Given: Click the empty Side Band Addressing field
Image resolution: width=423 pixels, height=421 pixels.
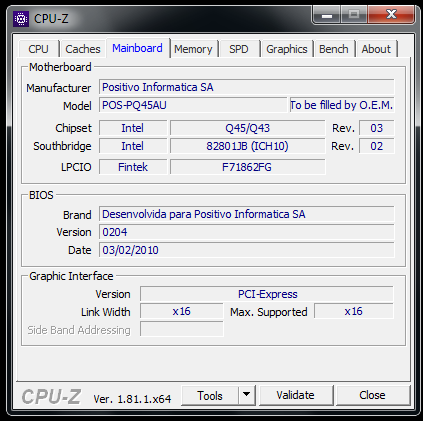Looking at the screenshot, I should (182, 329).
